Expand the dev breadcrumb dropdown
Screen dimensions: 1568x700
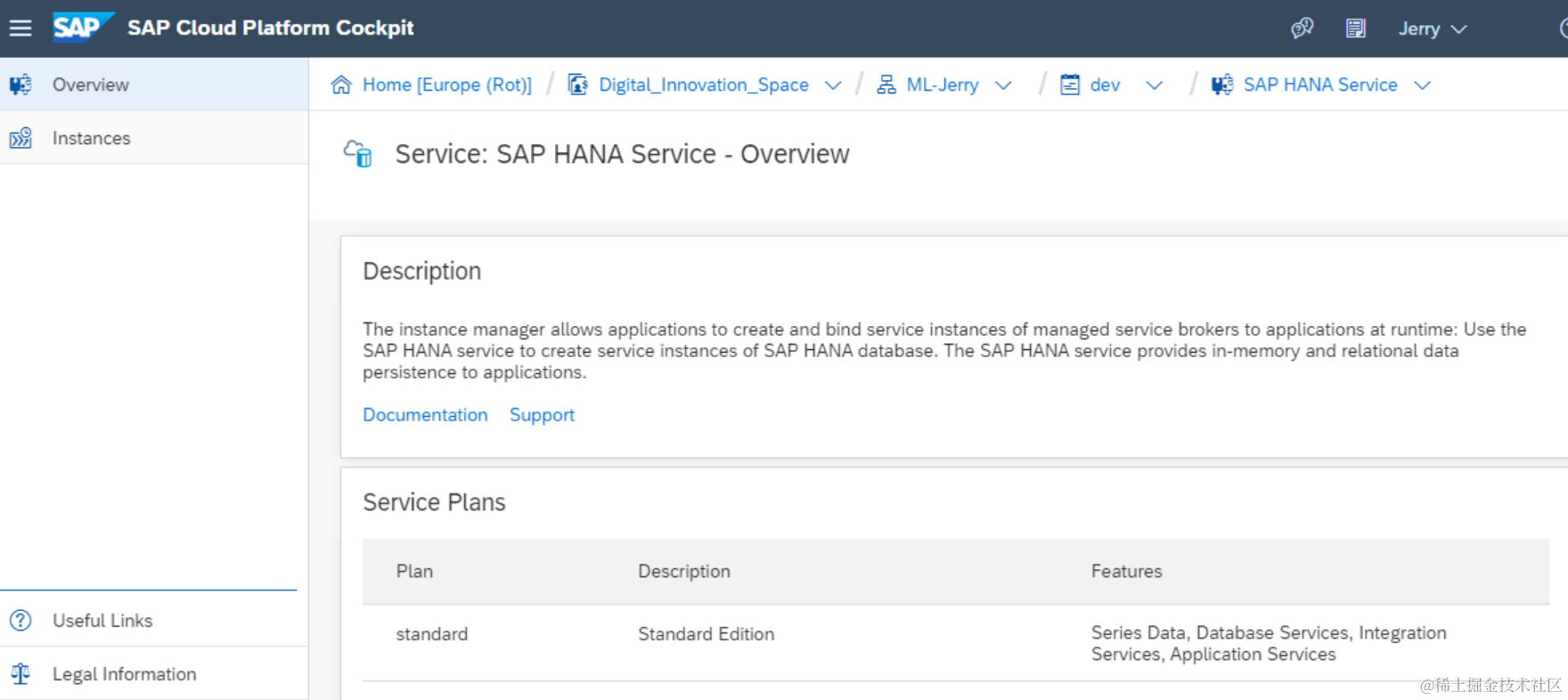click(x=1154, y=85)
